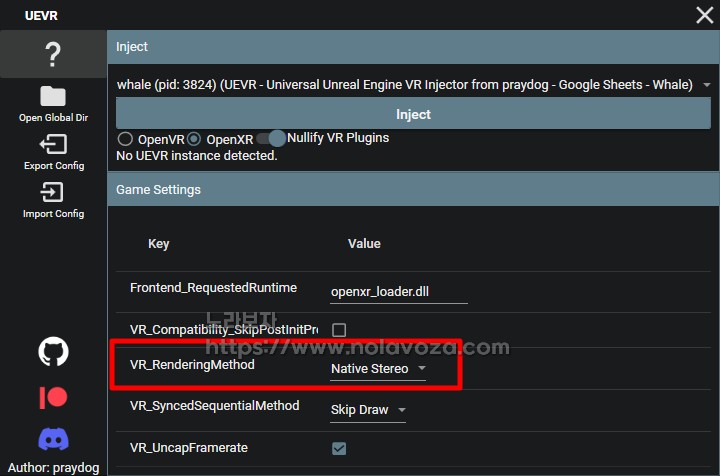Select the VR_RenderingMethod key label
The height and width of the screenshot is (476, 720).
click(192, 365)
